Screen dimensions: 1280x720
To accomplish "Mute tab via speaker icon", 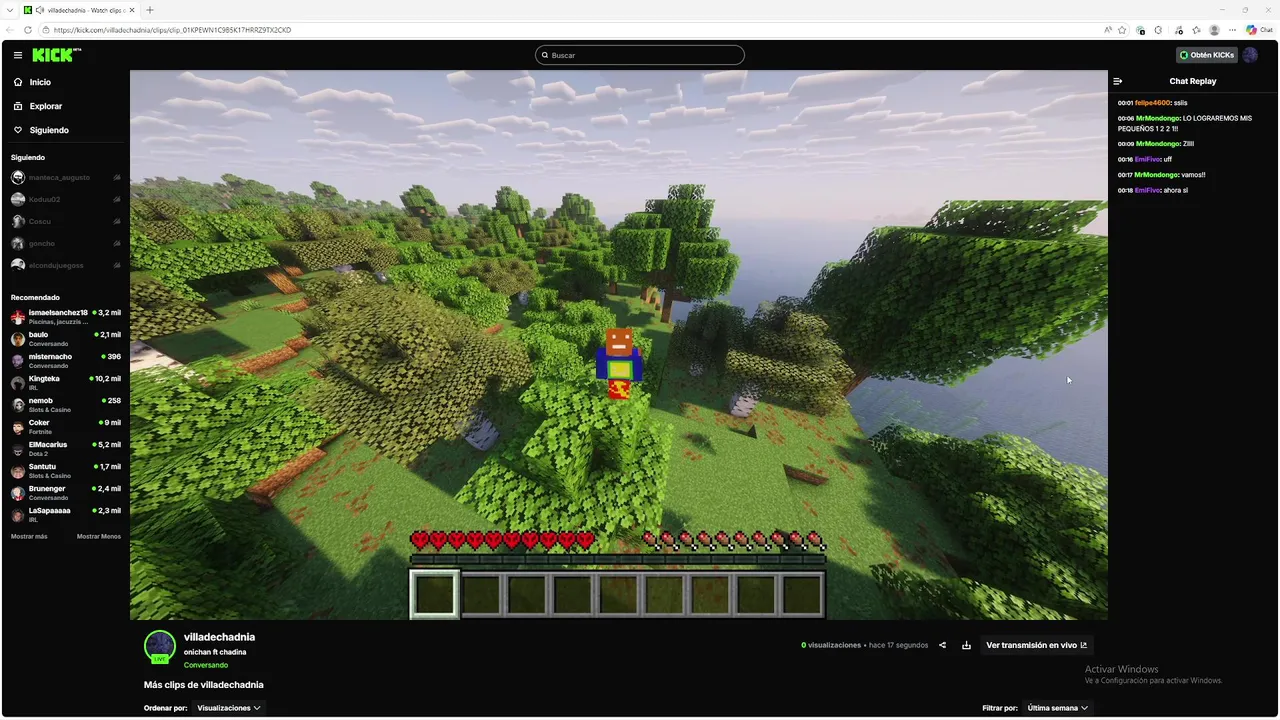I will tap(41, 10).
